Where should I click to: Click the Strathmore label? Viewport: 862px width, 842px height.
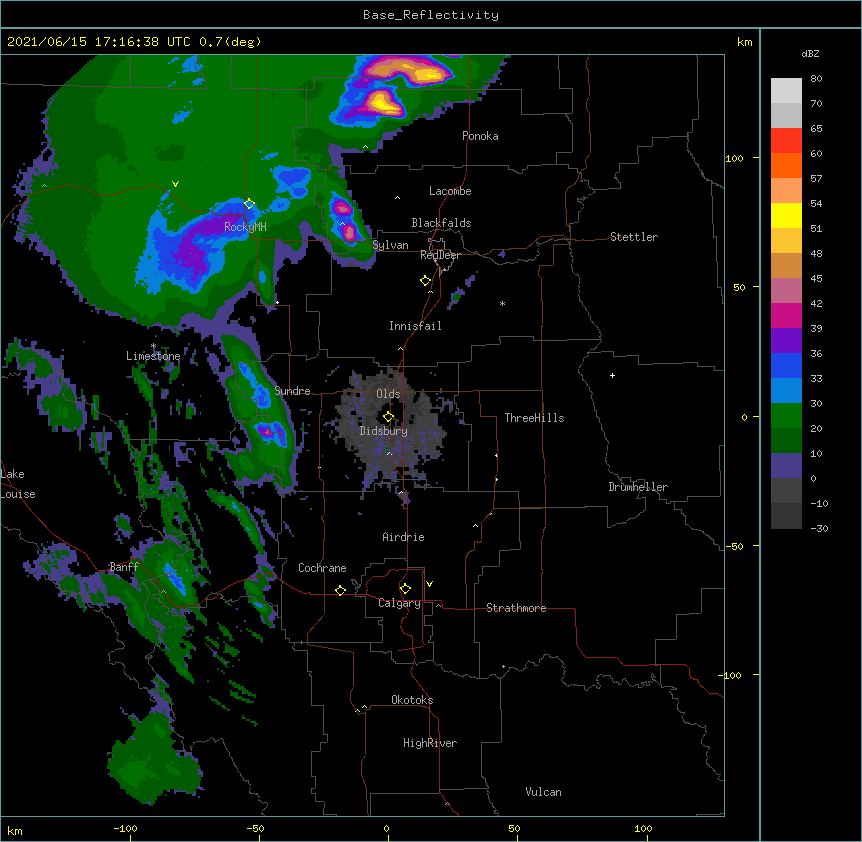[x=516, y=608]
